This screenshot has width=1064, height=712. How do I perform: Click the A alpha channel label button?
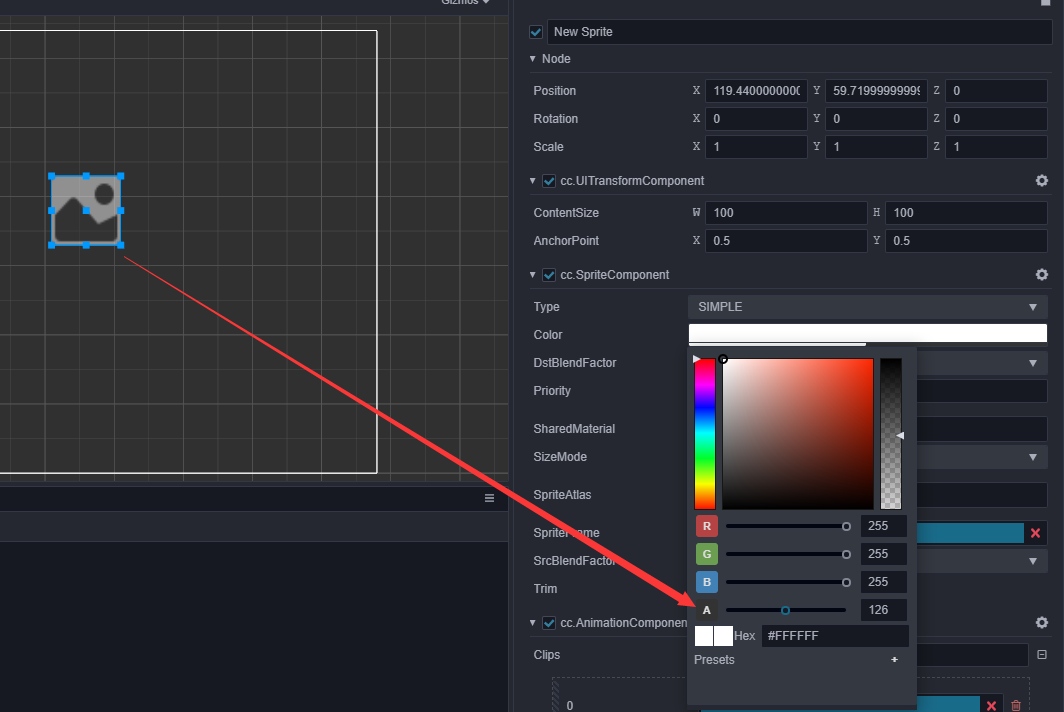click(x=706, y=610)
